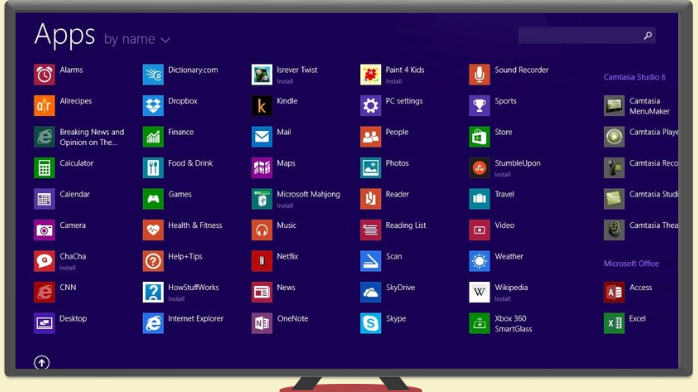
Task: Select the Microsoft Office group heading
Action: pos(631,263)
